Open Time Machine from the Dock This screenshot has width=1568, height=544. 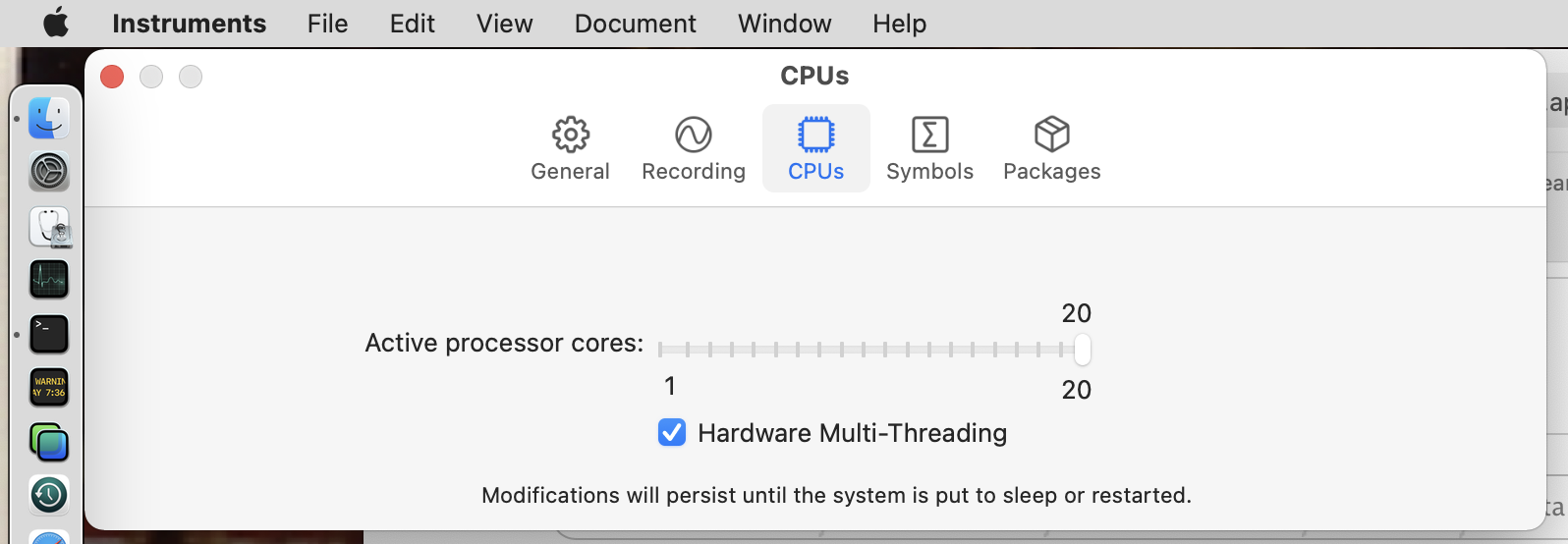pyautogui.click(x=49, y=495)
